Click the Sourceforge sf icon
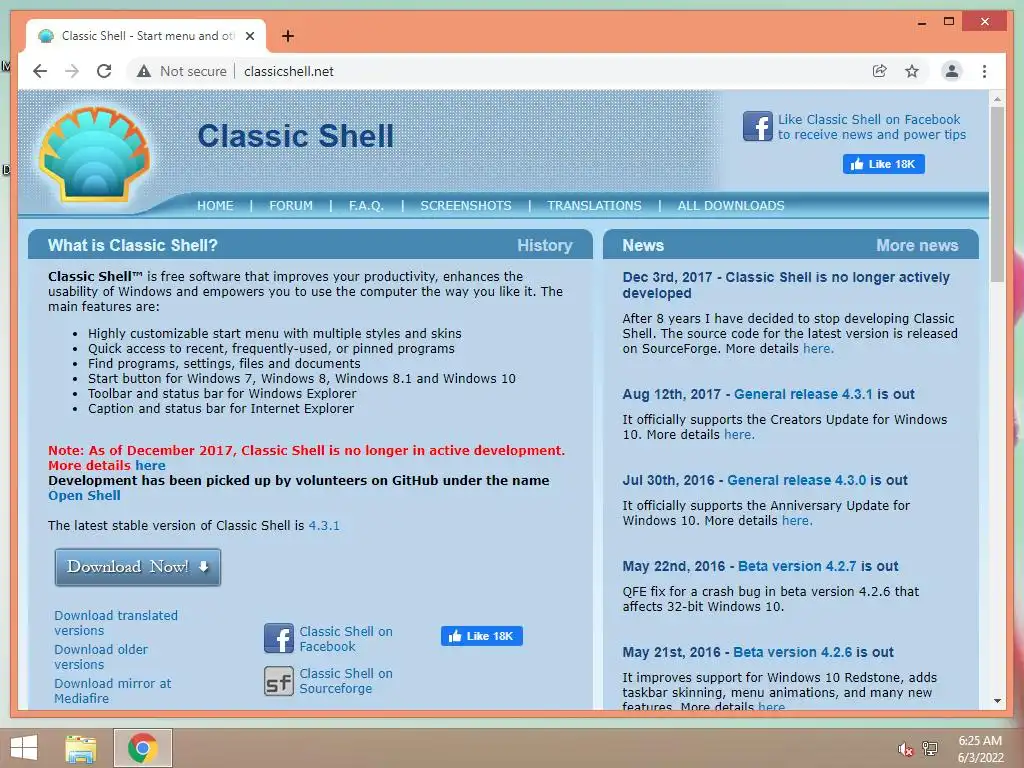 279,681
